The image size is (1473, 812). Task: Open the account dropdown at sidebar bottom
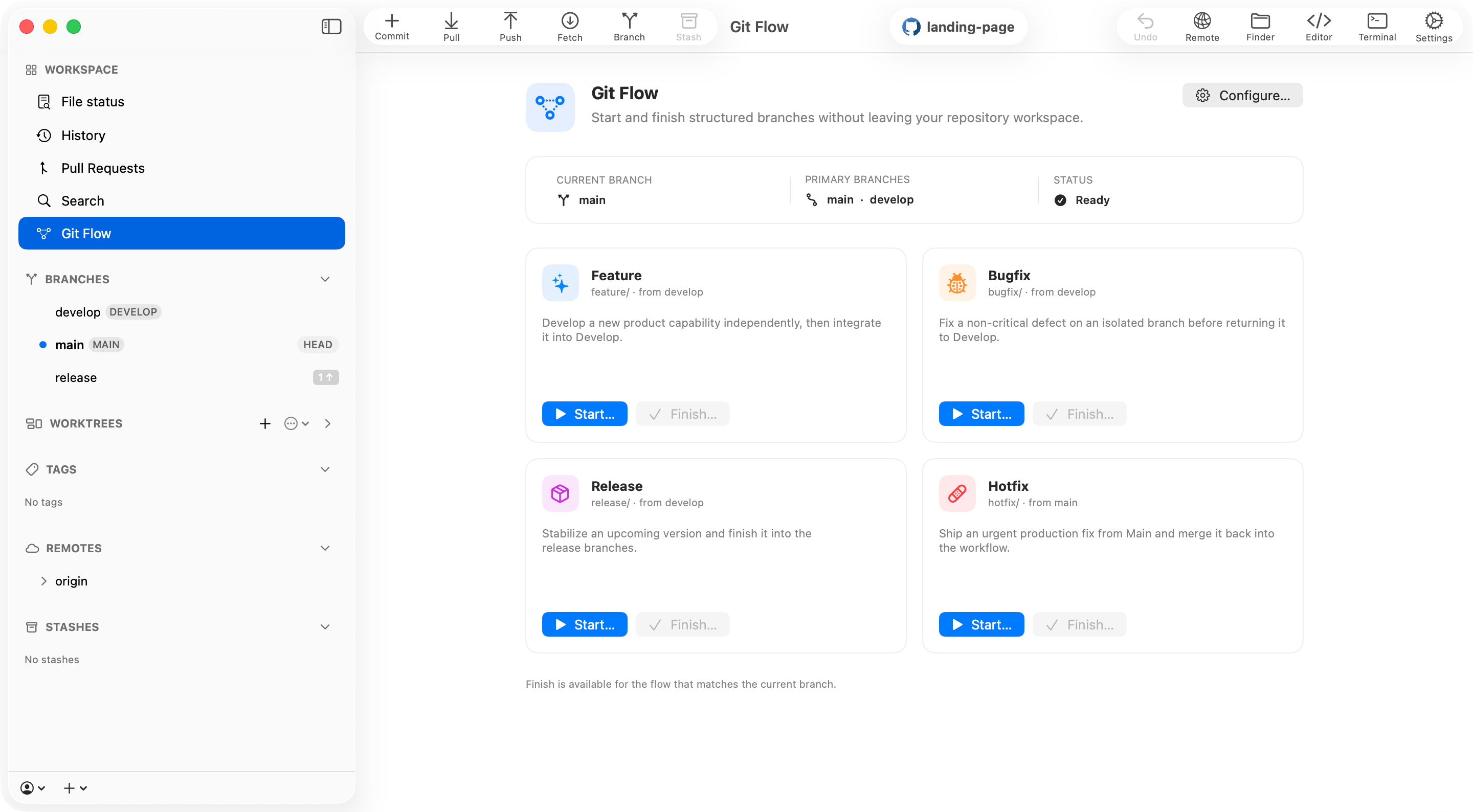[33, 788]
